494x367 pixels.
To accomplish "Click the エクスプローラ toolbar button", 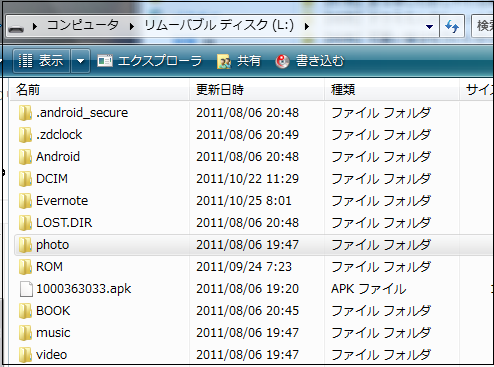I will 149,61.
